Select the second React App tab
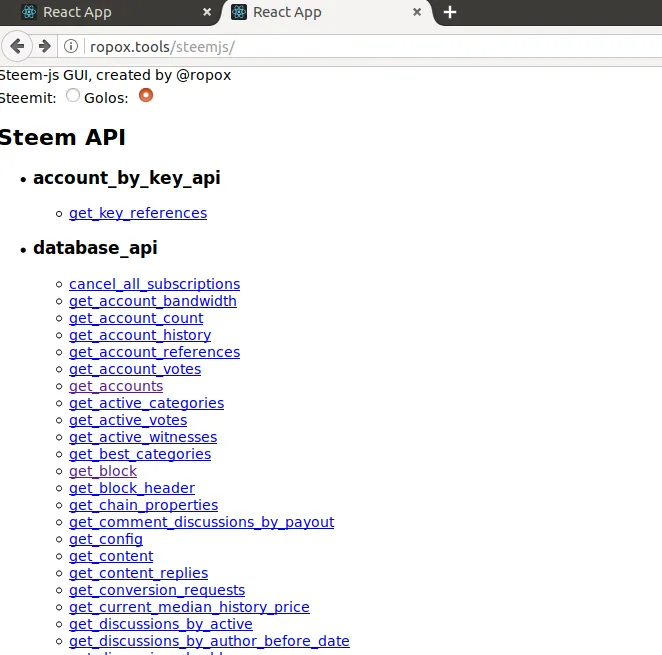The width and height of the screenshot is (662, 655). pyautogui.click(x=327, y=13)
